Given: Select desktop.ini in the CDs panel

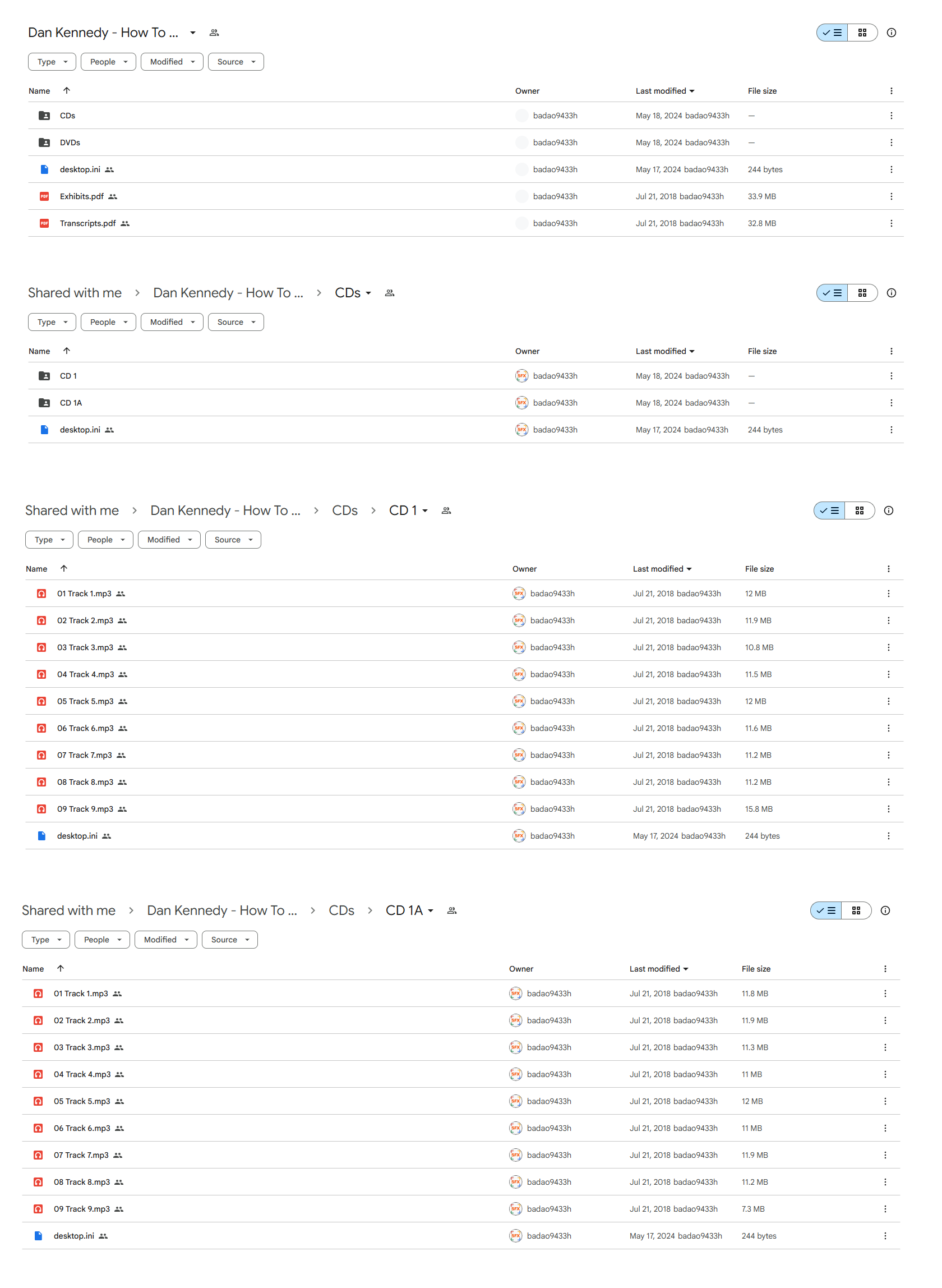Looking at the screenshot, I should click(80, 430).
